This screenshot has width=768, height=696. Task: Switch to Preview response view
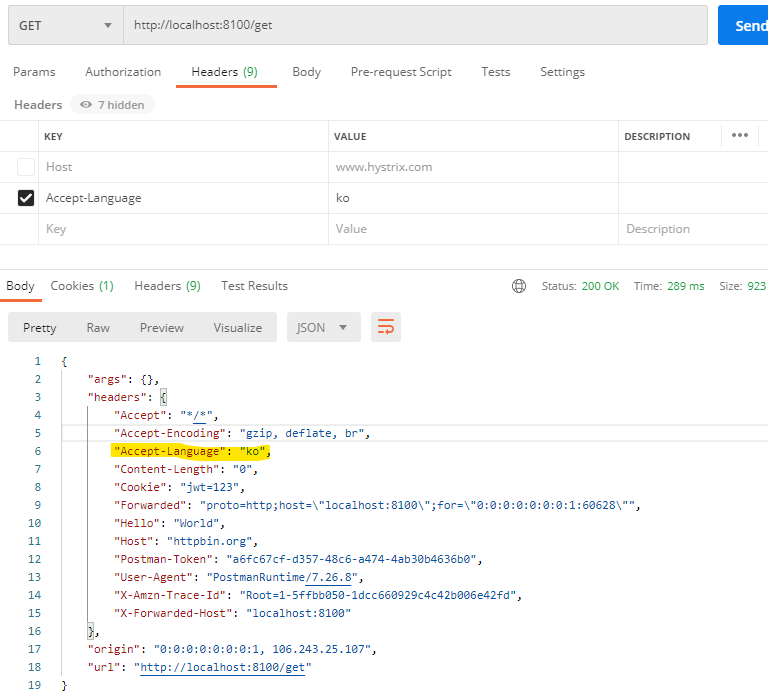pos(162,328)
